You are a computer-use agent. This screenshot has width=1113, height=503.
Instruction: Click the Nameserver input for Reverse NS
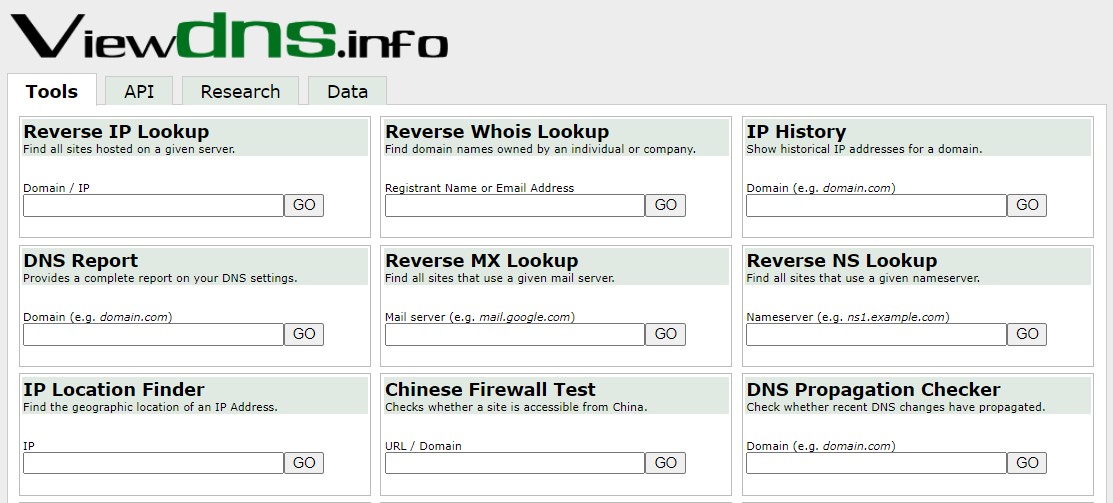coord(876,334)
